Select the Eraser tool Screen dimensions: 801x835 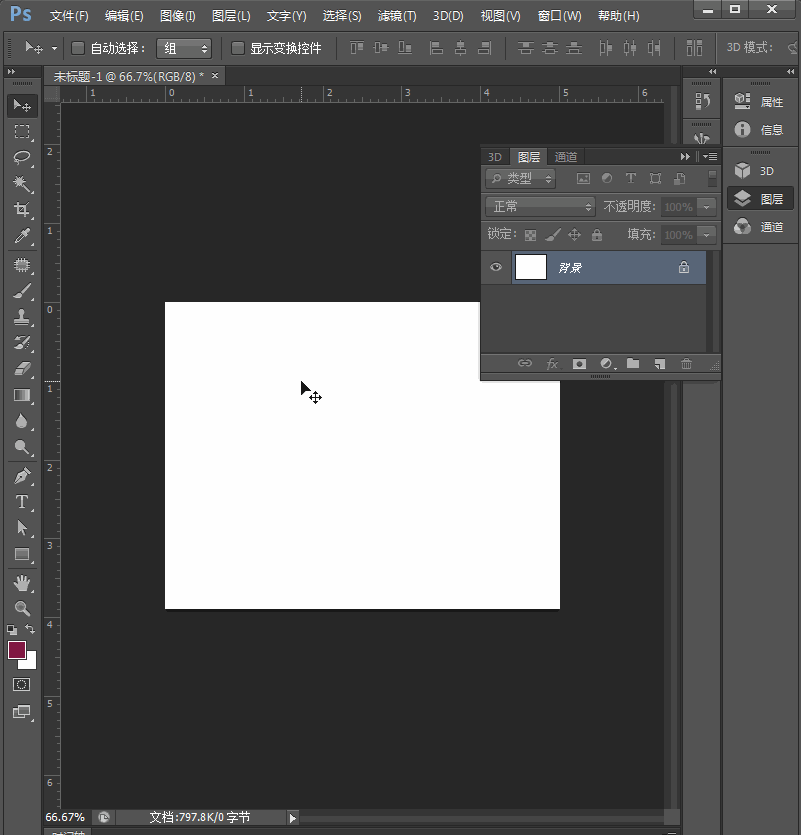pos(22,369)
